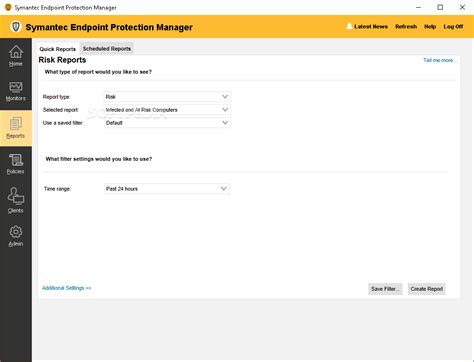
Task: Click the Create Report button
Action: coord(427,289)
